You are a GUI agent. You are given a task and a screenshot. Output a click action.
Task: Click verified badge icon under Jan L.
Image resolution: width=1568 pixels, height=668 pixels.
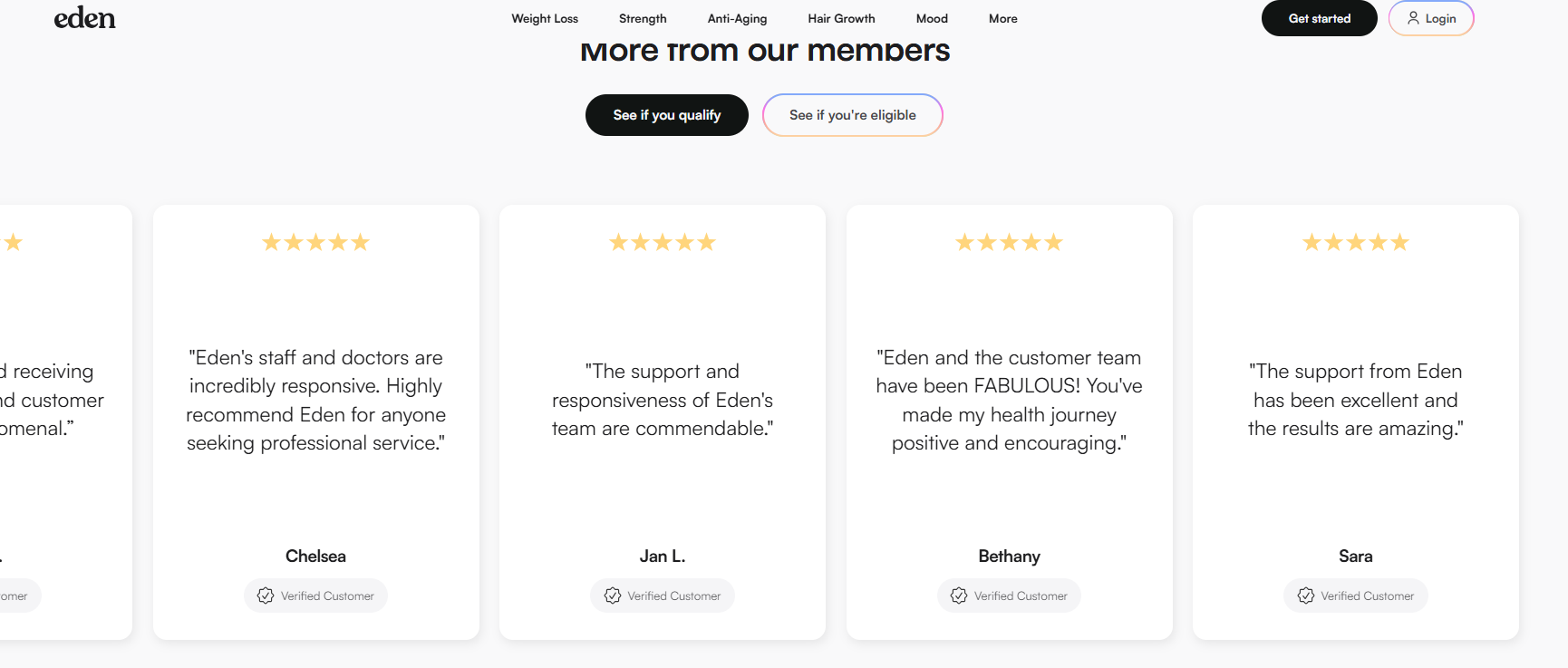(613, 595)
